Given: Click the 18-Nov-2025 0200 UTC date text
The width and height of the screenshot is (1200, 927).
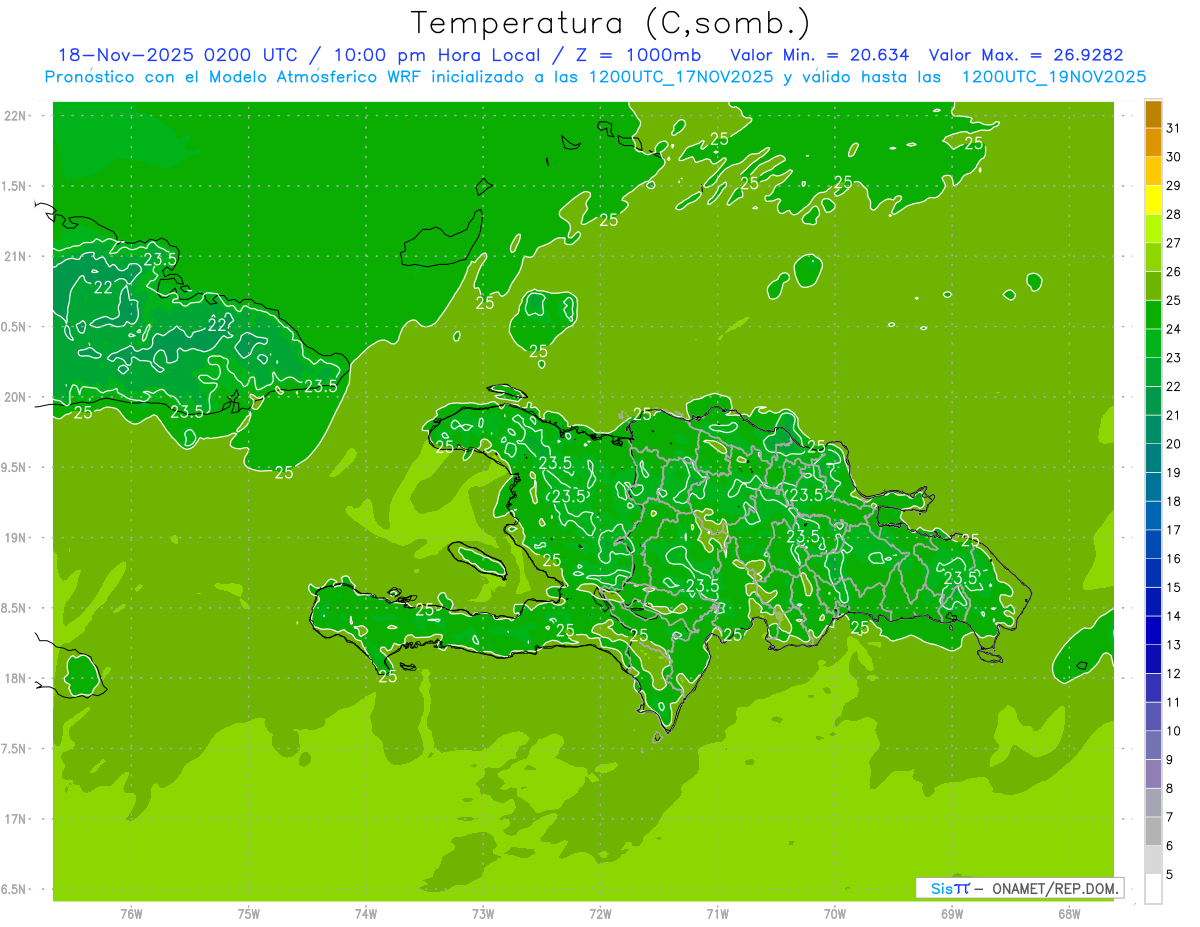Looking at the screenshot, I should (177, 55).
